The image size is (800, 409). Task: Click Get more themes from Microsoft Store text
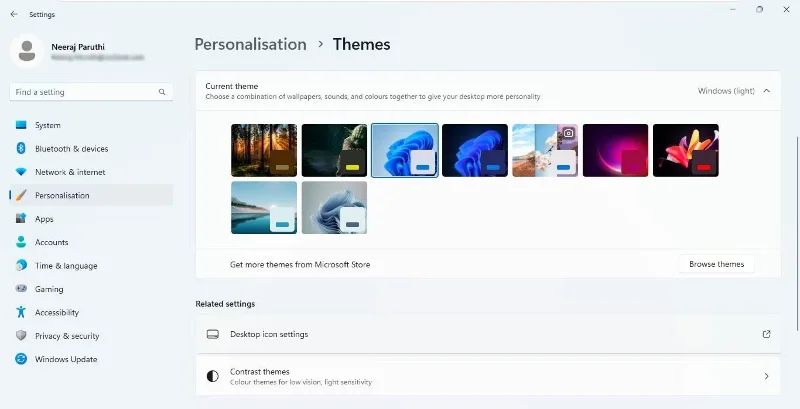pyautogui.click(x=300, y=264)
